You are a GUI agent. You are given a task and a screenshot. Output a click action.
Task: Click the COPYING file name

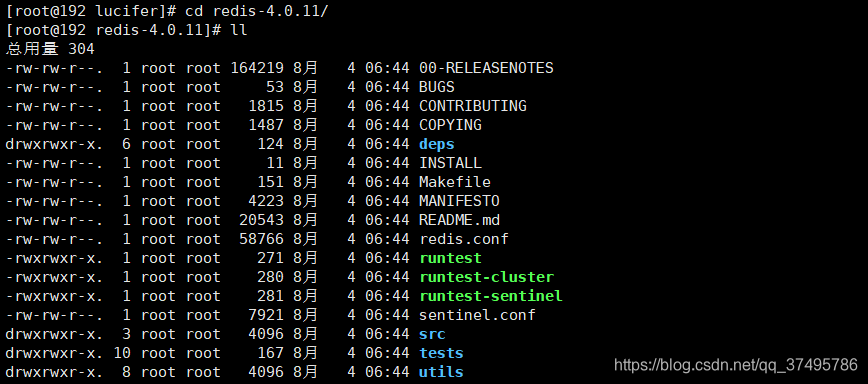point(450,125)
